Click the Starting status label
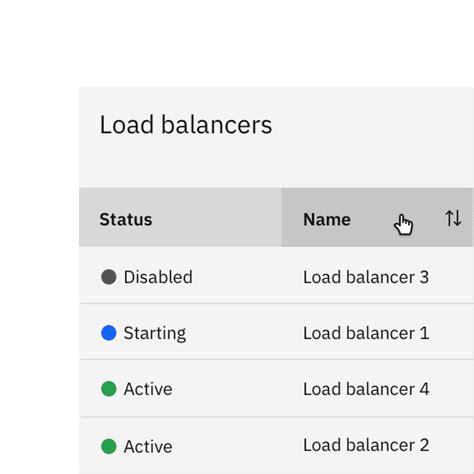 (155, 333)
